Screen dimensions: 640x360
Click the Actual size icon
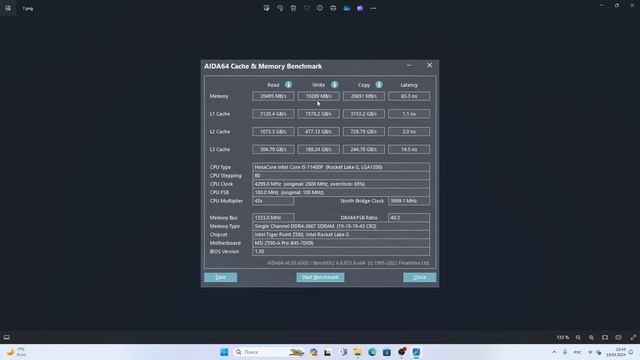(x=618, y=337)
